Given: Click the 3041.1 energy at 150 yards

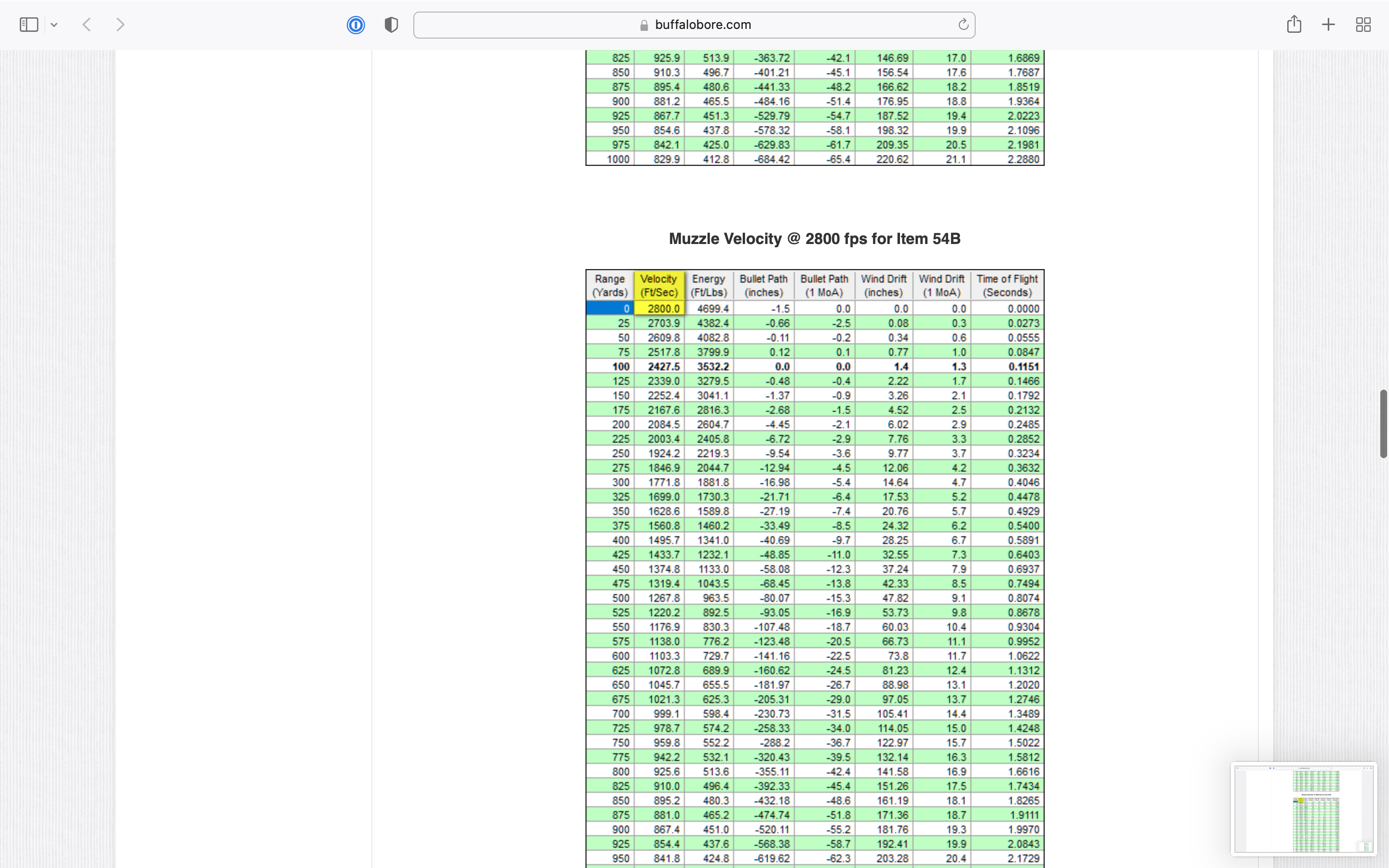Looking at the screenshot, I should click(709, 395).
